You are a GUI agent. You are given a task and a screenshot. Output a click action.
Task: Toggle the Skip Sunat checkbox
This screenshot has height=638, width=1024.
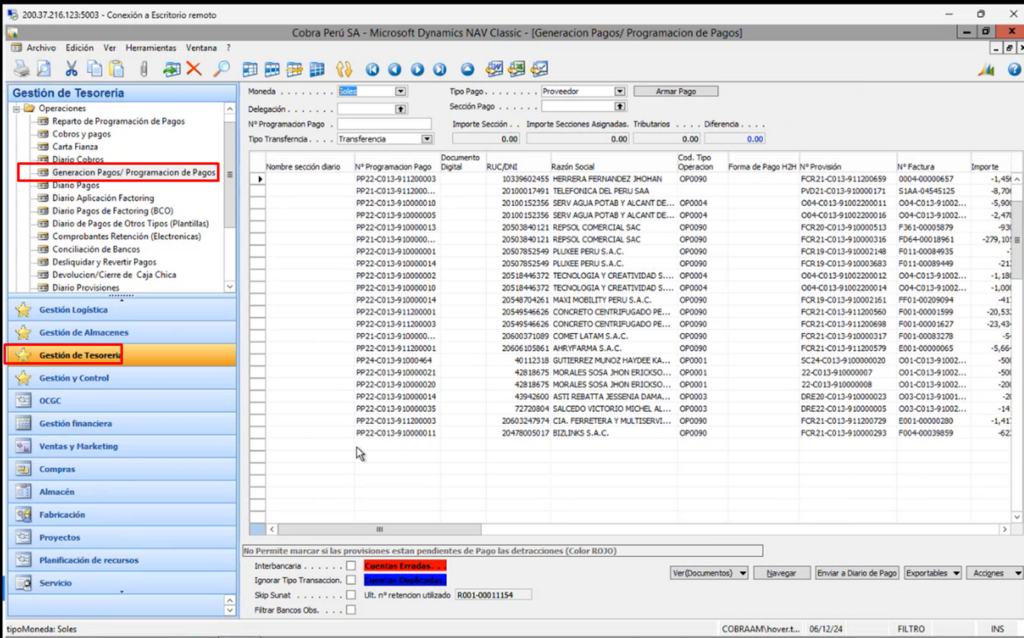351,595
